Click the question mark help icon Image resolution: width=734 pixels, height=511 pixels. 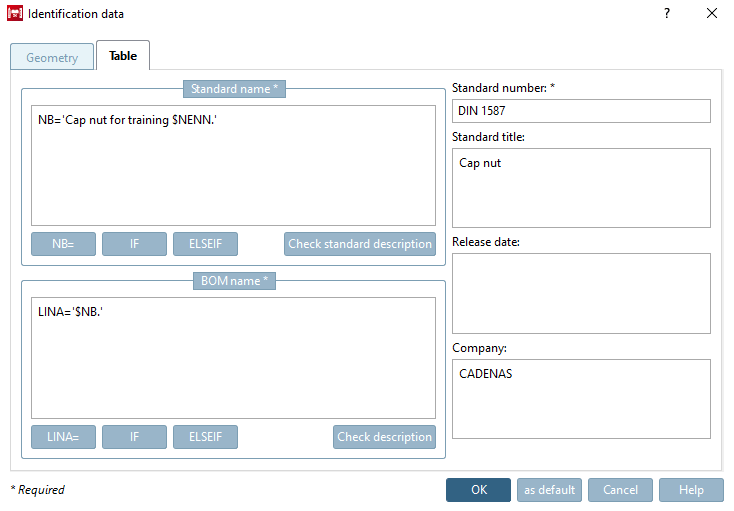(x=667, y=14)
